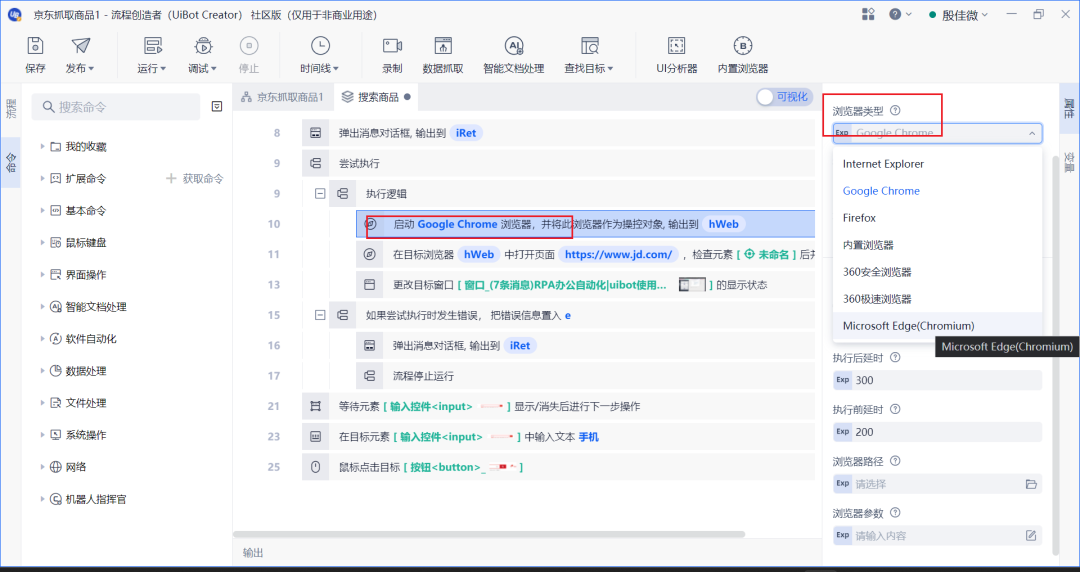Open the 数据抓取 data scraping tool
The width and height of the screenshot is (1080, 572).
coord(443,55)
